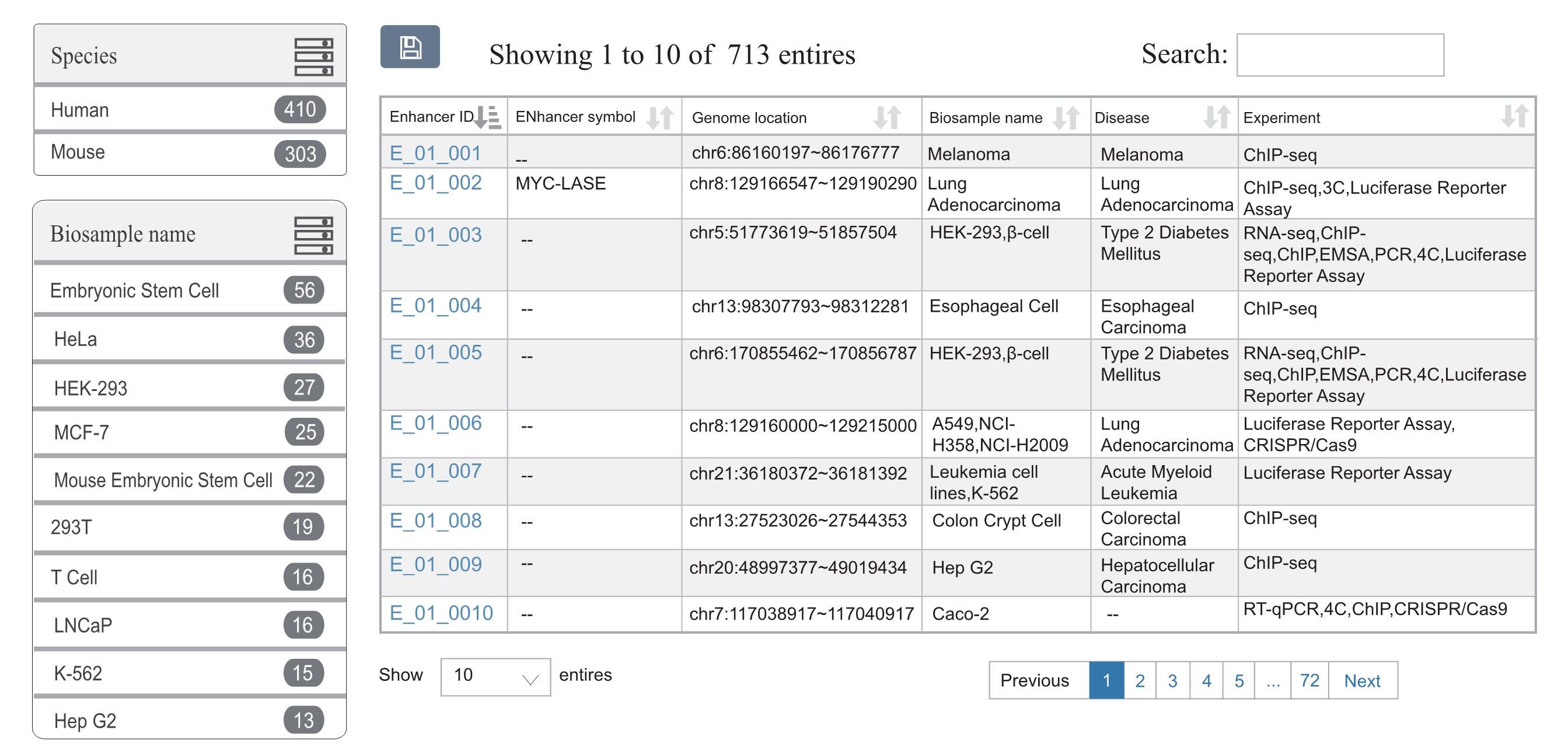Screen dimensions: 1568x751
Task: Click the save/download disk icon
Action: click(410, 47)
